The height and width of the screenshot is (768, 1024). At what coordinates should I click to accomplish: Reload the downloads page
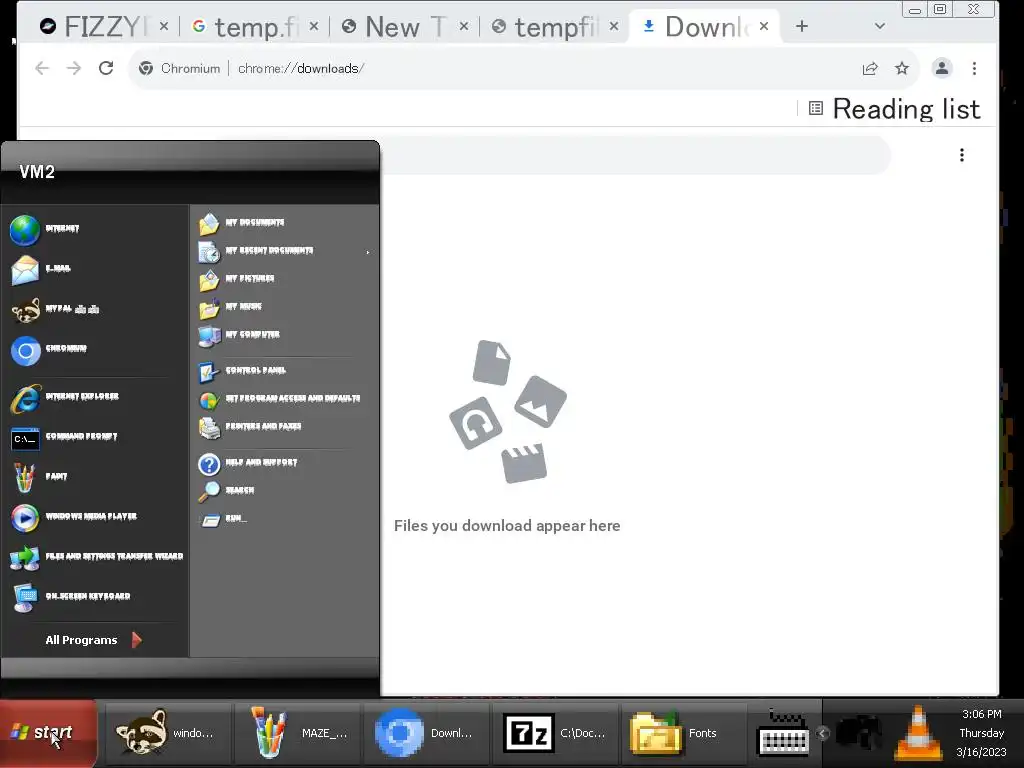(x=106, y=68)
